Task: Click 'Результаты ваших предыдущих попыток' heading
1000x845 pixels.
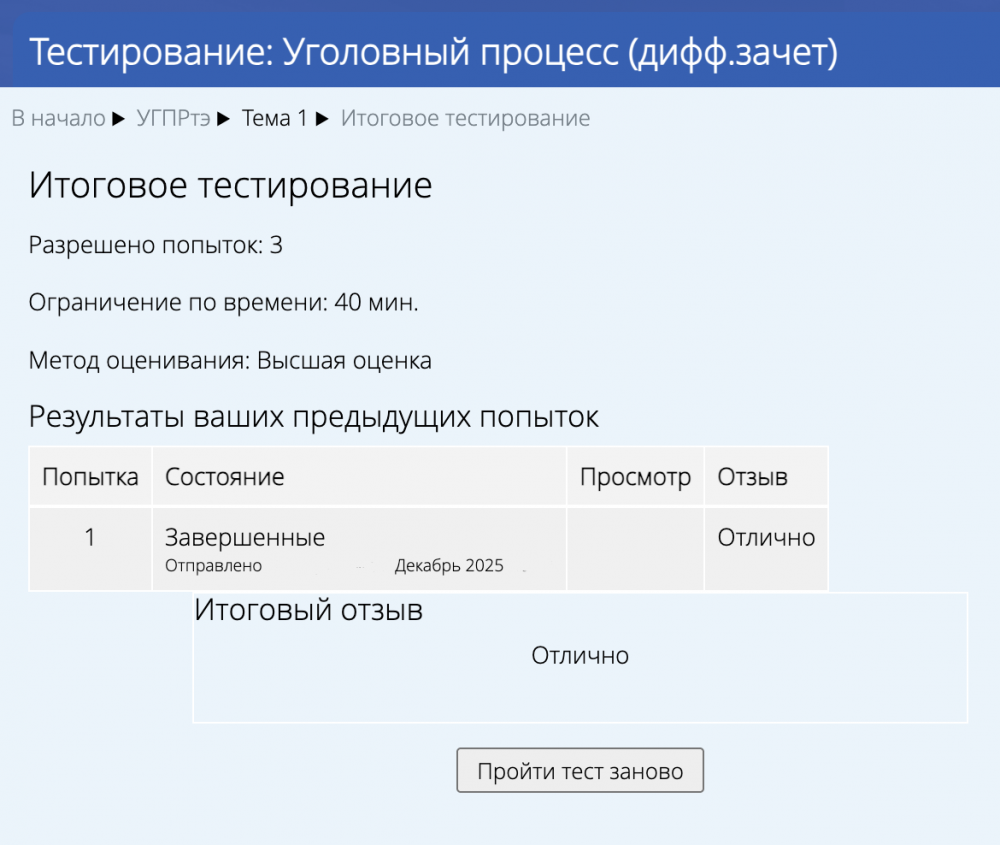Action: 313,417
